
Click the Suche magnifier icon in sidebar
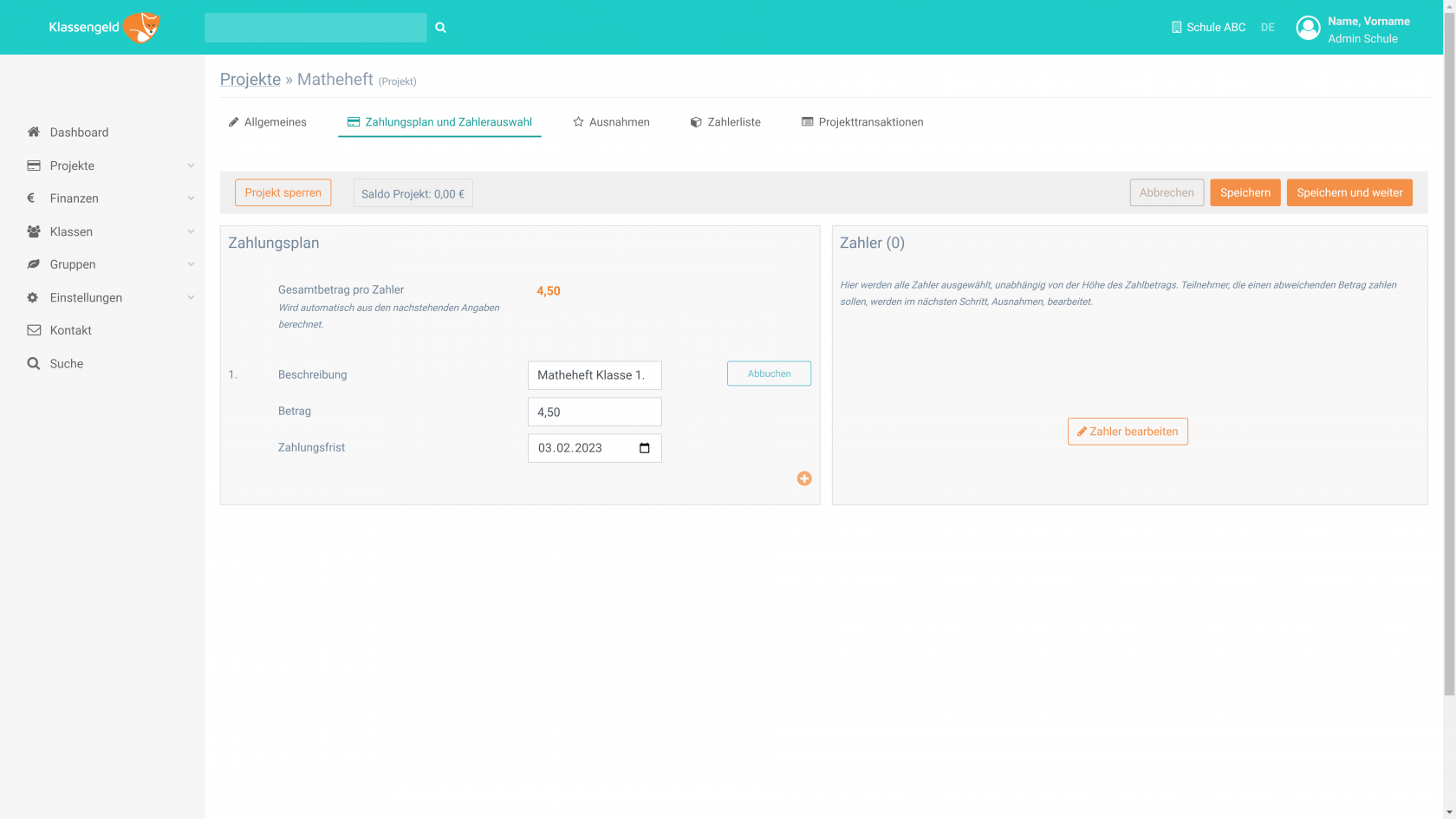[33, 364]
